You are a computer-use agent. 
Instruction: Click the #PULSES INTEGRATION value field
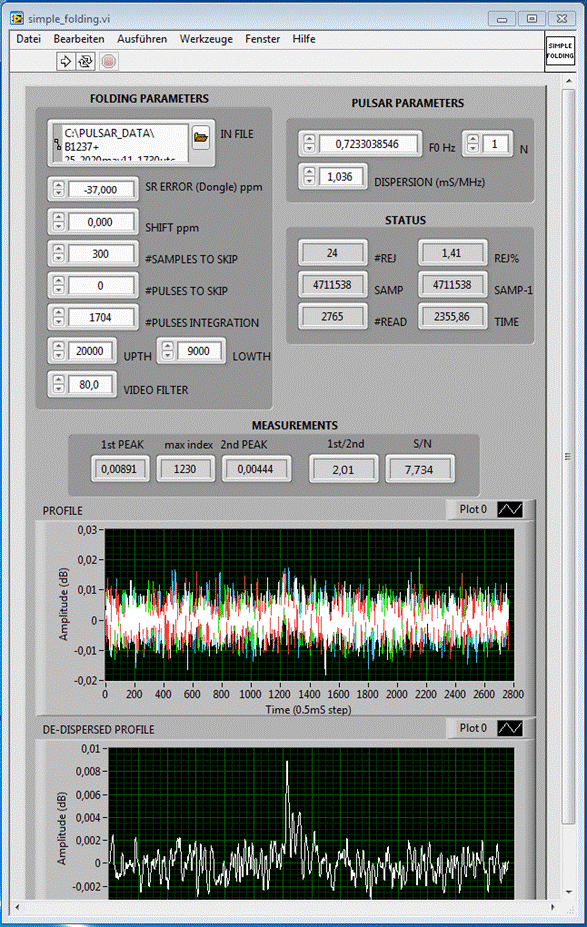click(100, 317)
